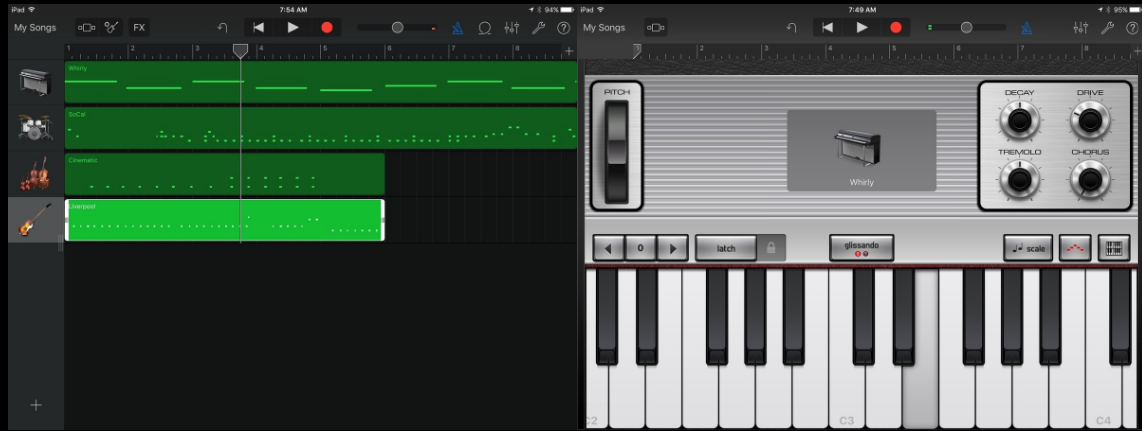Add a song section with the plus button
Image resolution: width=1142 pixels, height=431 pixels.
coord(569,51)
